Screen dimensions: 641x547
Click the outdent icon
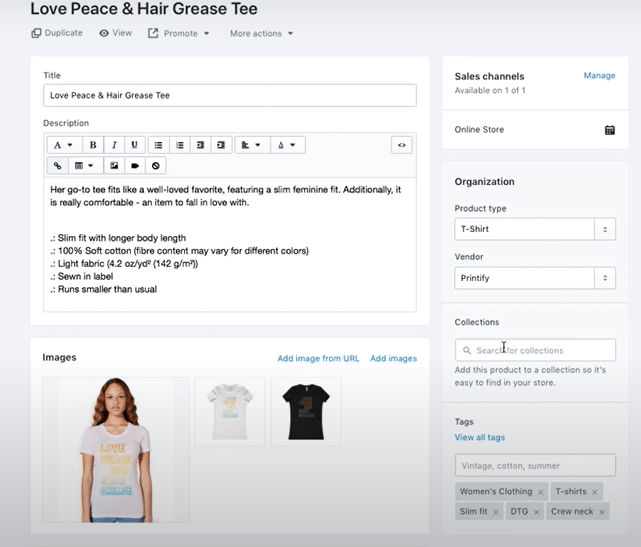[200, 145]
